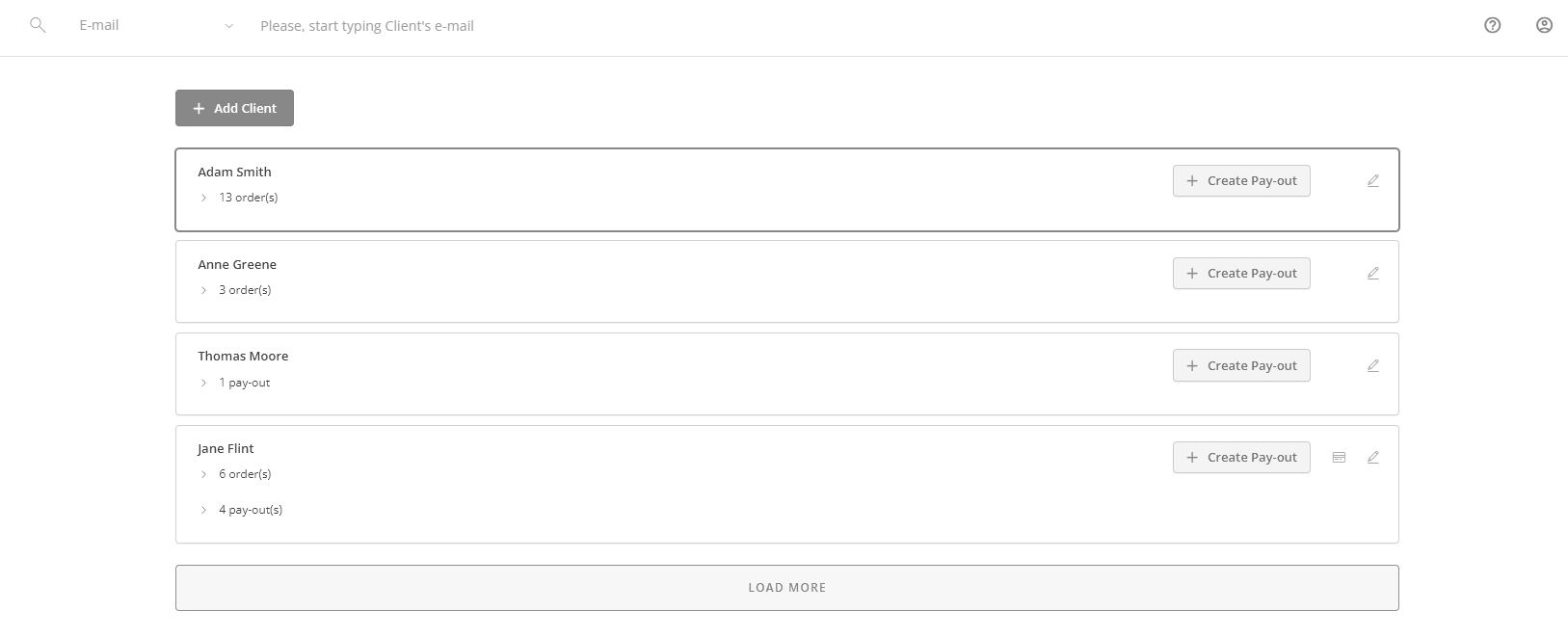Click the user account icon
Screen dimensions: 1568x638
1543,25
